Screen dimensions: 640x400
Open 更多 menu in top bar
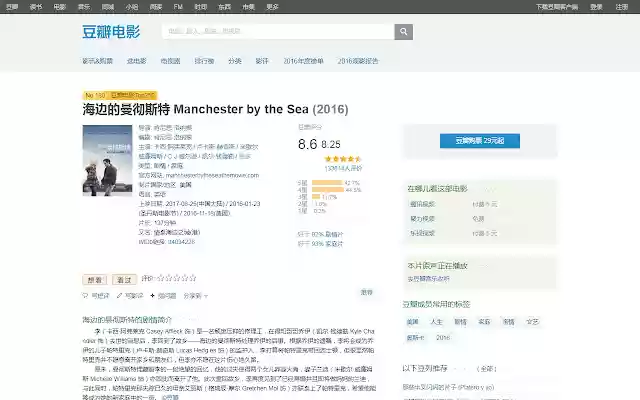272,7
